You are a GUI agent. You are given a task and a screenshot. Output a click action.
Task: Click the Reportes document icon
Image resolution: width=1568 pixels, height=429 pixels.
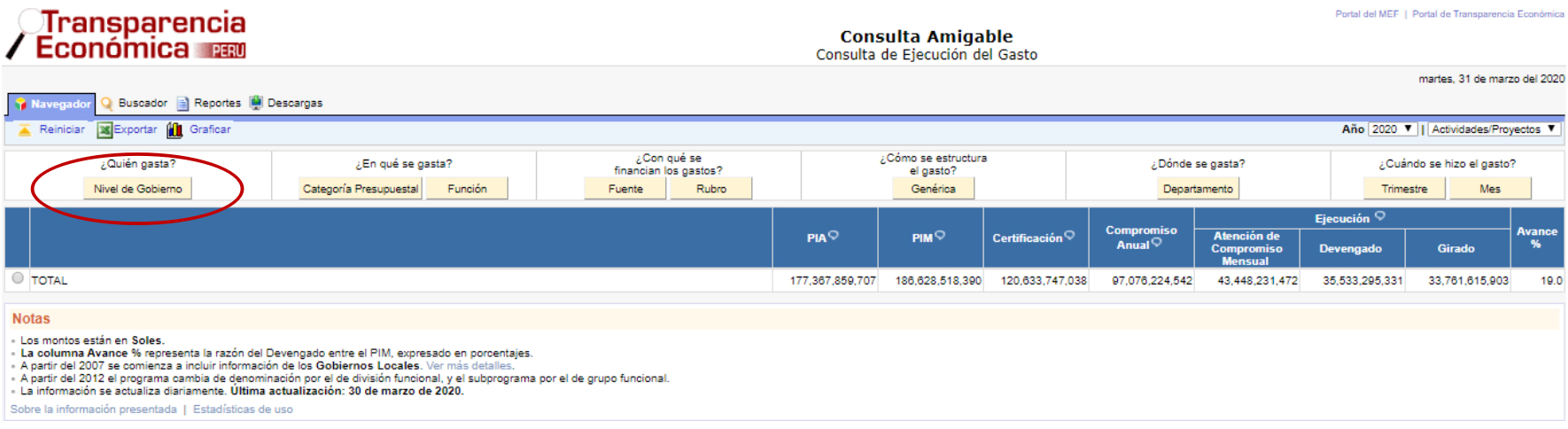tap(182, 104)
